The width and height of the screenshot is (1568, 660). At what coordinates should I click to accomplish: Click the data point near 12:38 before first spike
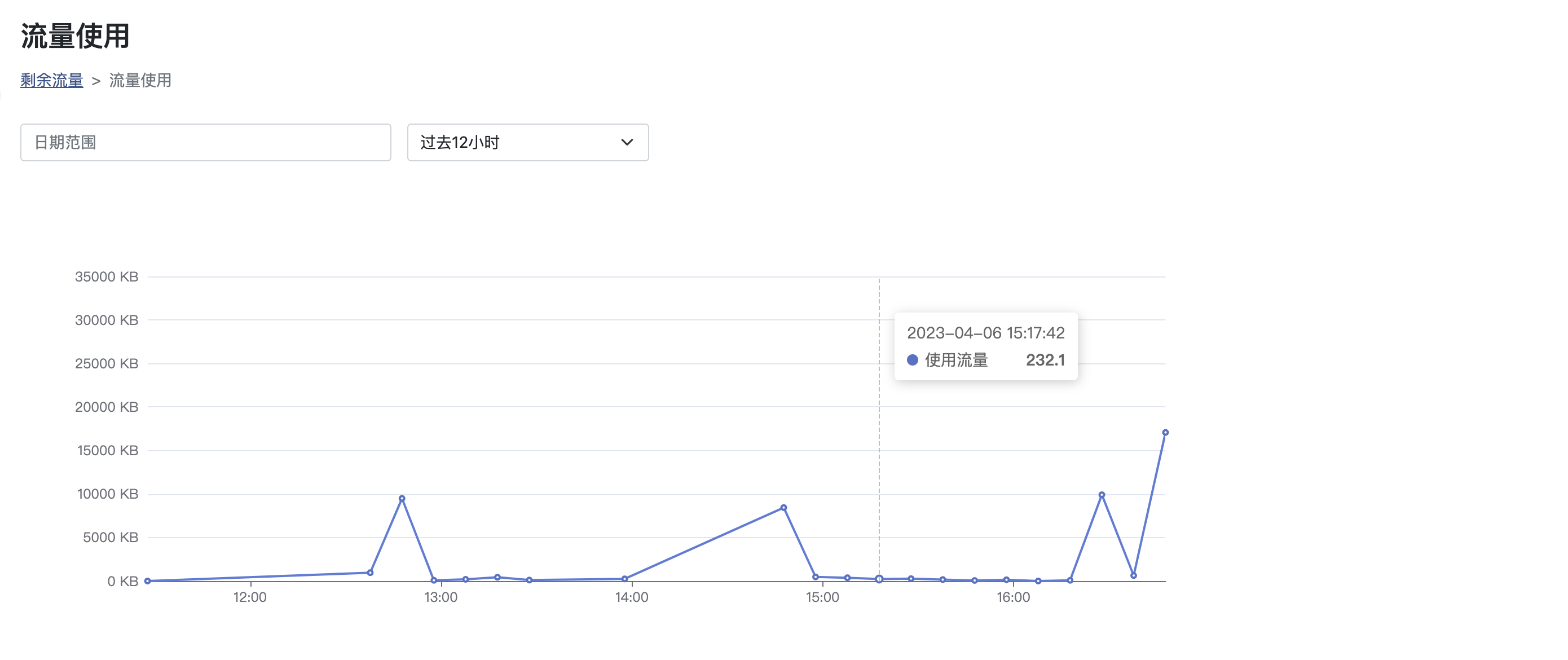point(370,573)
